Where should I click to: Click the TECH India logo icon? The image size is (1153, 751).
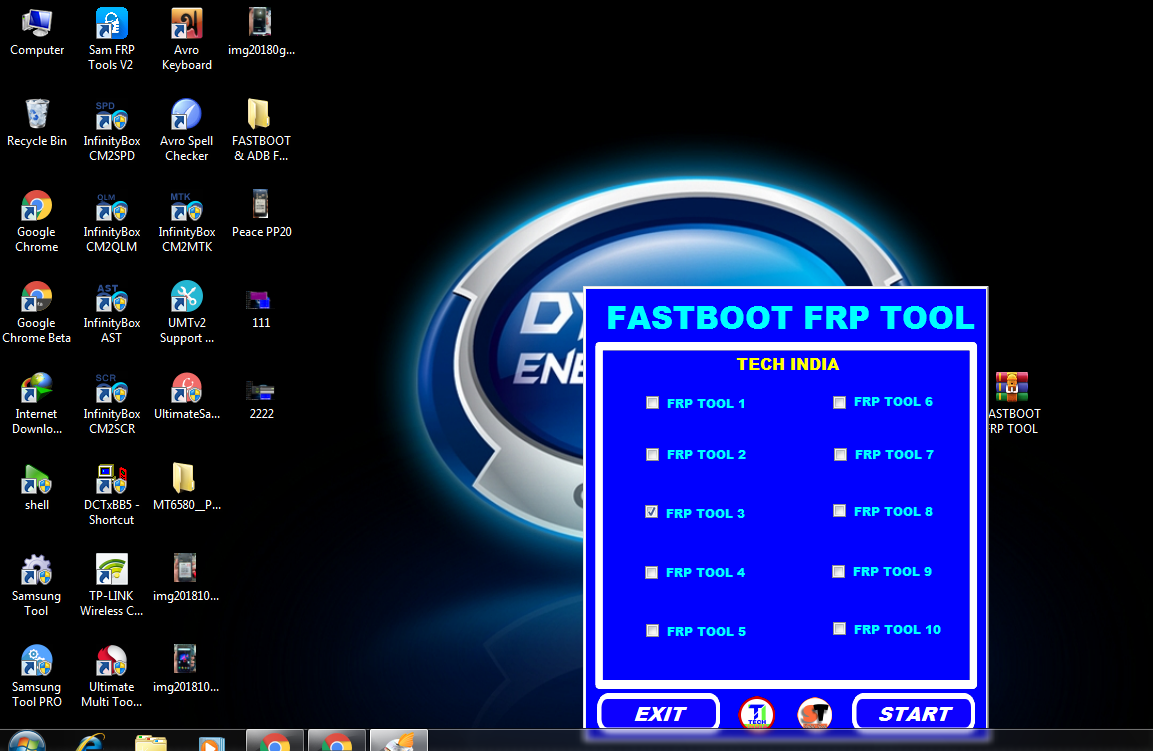[x=755, y=713]
